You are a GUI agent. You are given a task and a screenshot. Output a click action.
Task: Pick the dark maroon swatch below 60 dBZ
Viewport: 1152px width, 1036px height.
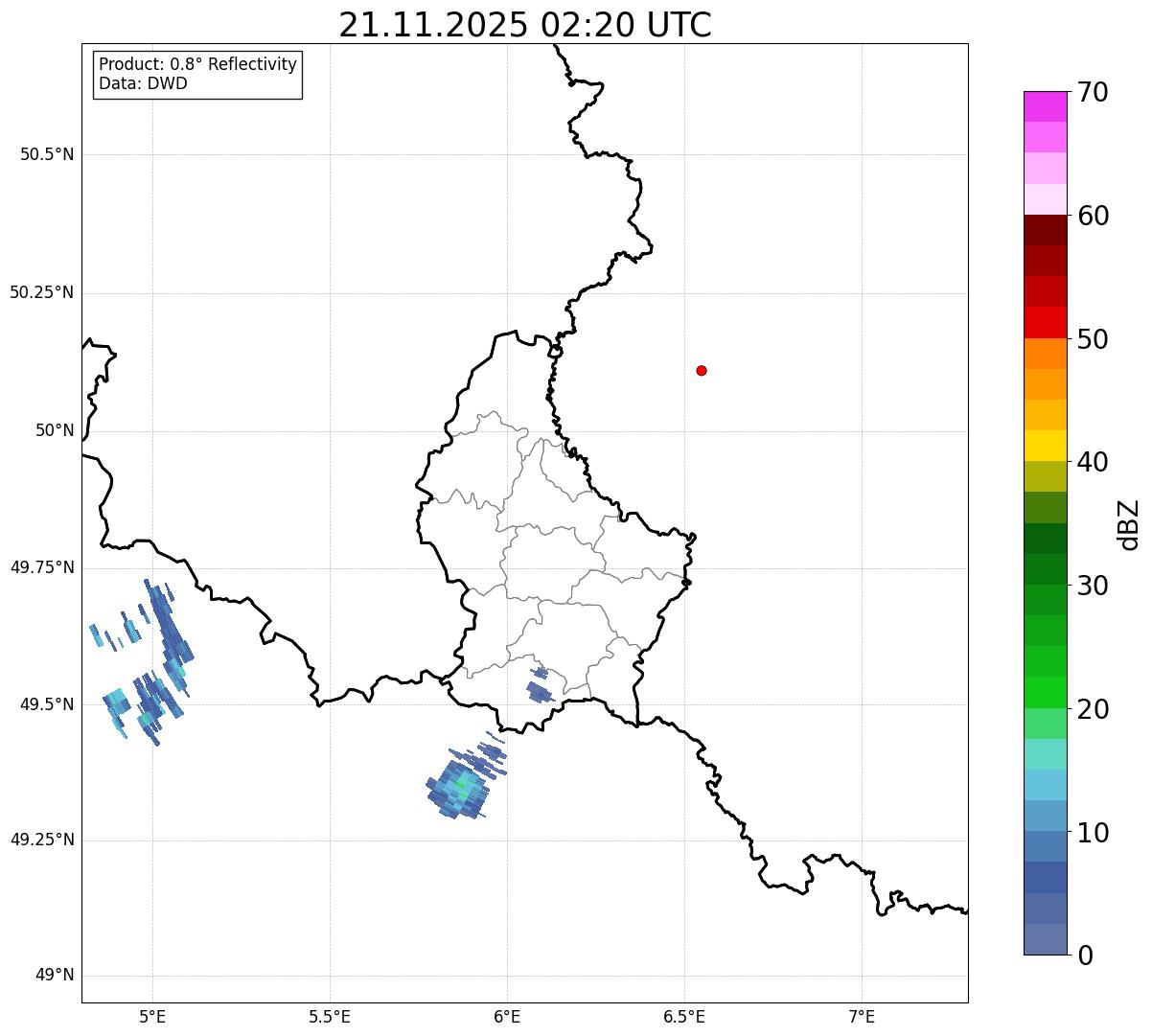1045,230
